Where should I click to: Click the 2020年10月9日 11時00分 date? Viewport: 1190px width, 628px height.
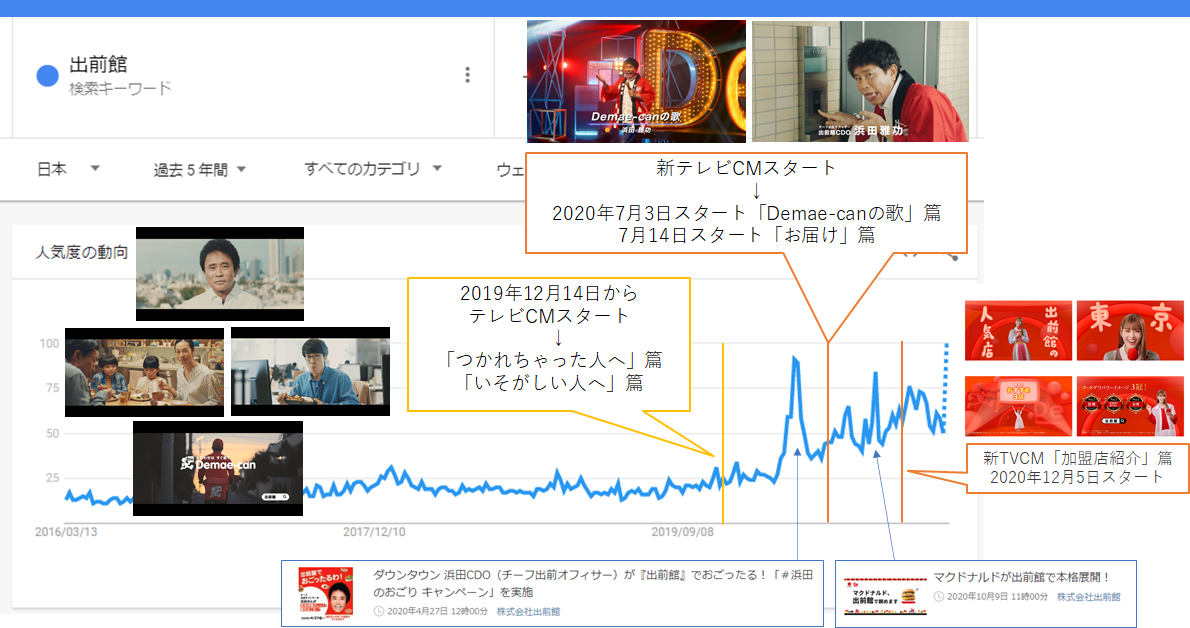997,597
